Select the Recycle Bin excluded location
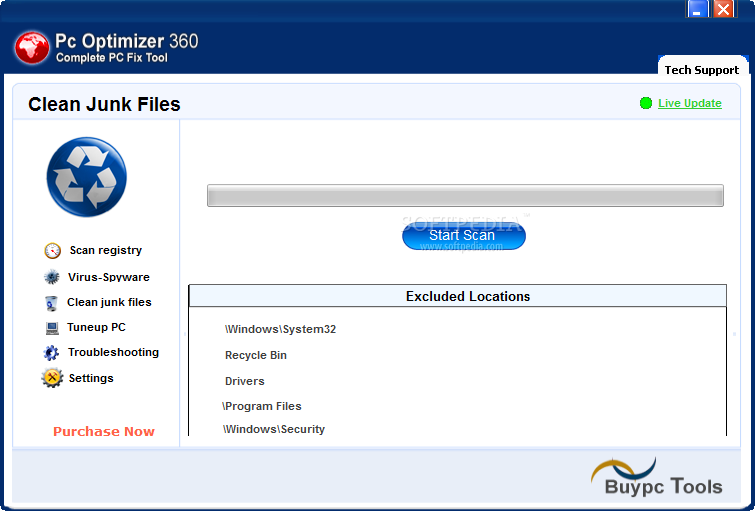This screenshot has height=511, width=755. (256, 355)
